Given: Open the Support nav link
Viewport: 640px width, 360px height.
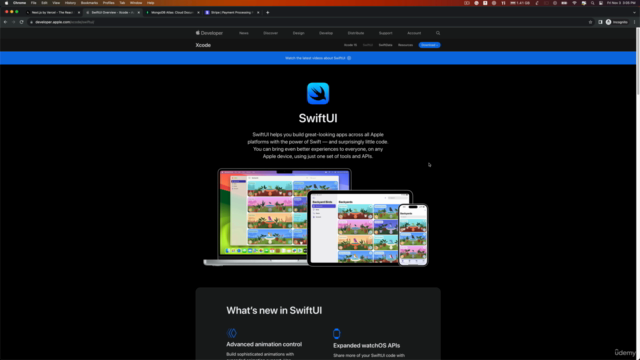Looking at the screenshot, I should tap(385, 33).
